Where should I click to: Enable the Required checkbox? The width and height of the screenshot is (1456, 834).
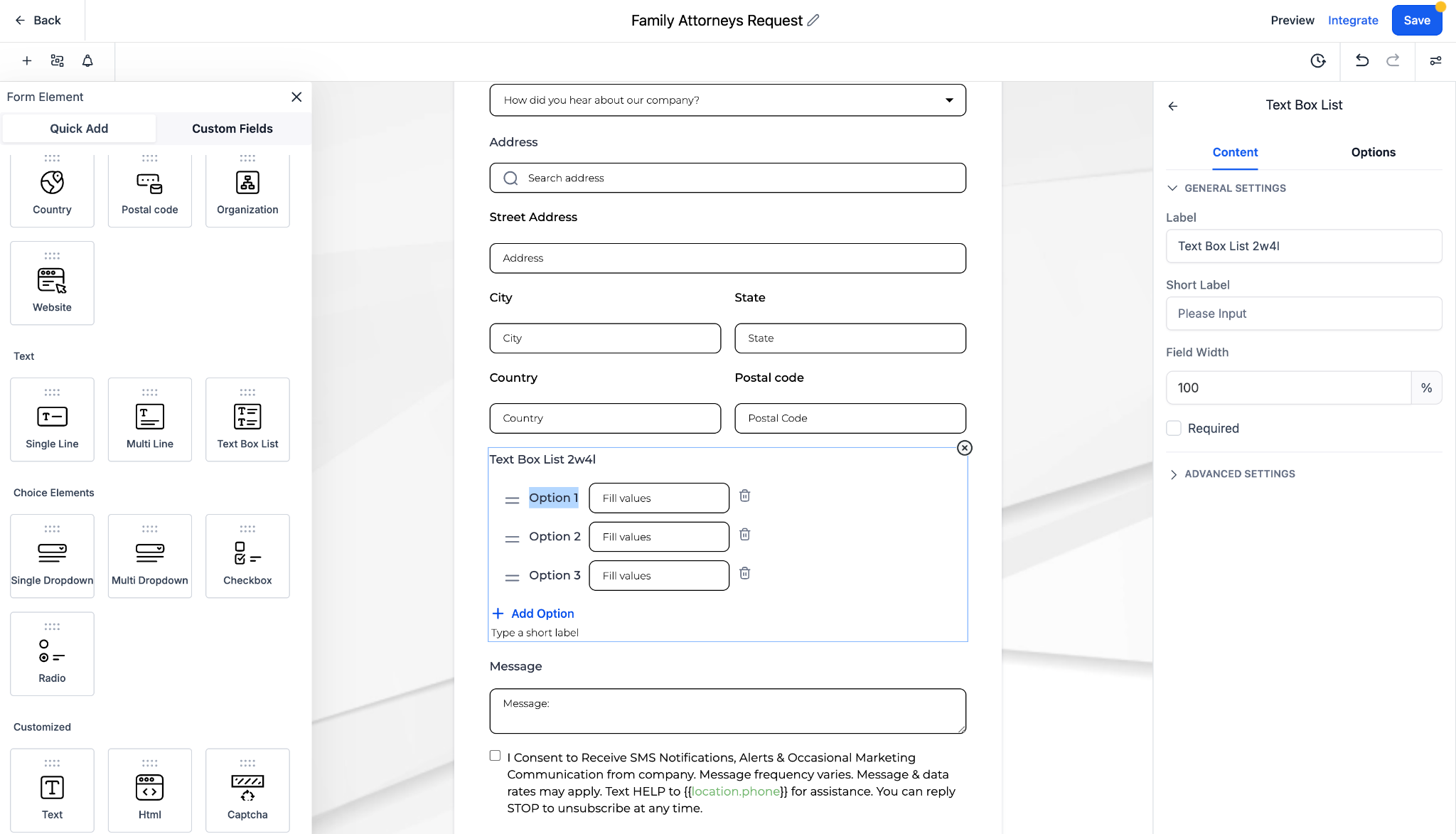pyautogui.click(x=1174, y=428)
